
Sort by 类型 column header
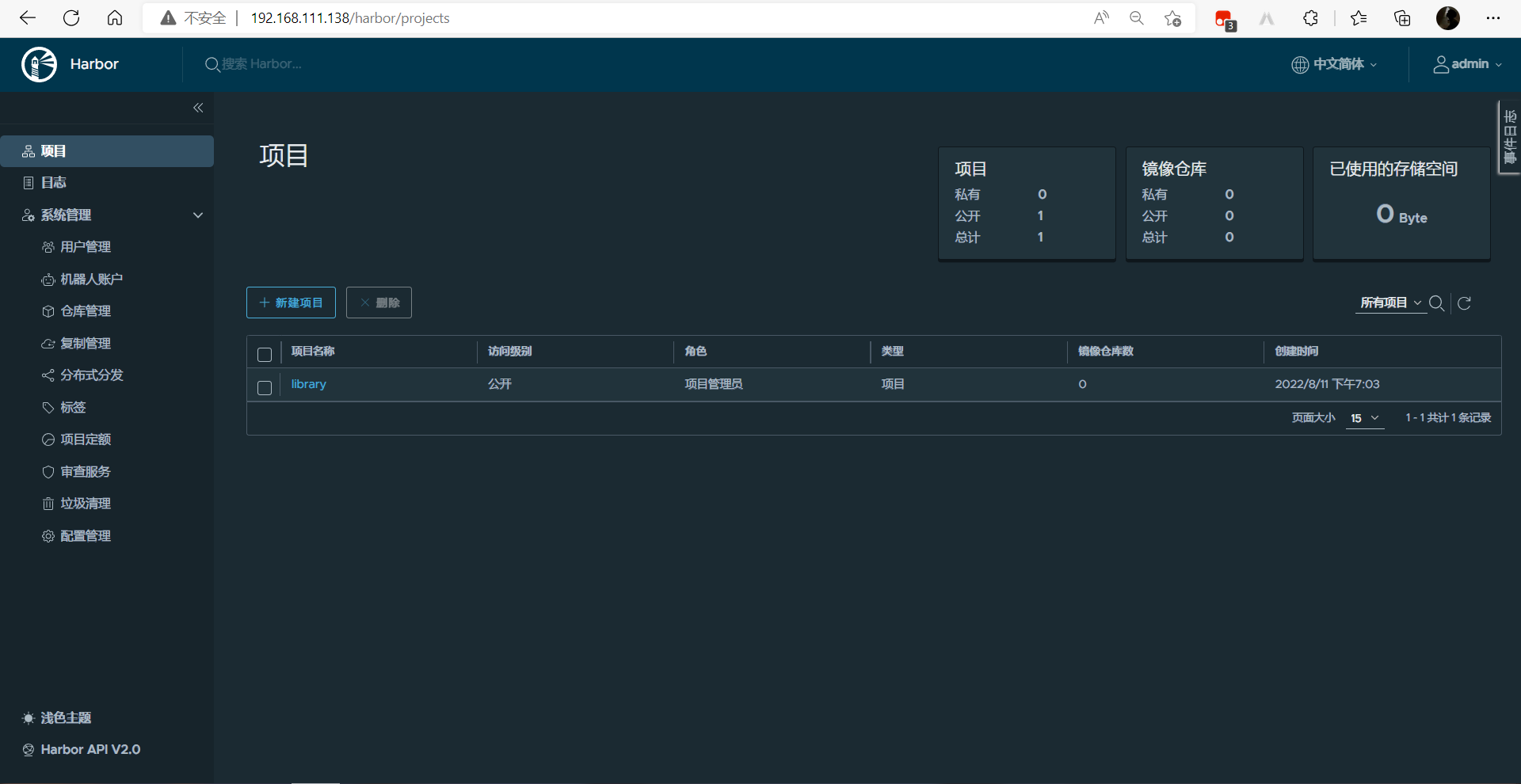click(x=893, y=351)
